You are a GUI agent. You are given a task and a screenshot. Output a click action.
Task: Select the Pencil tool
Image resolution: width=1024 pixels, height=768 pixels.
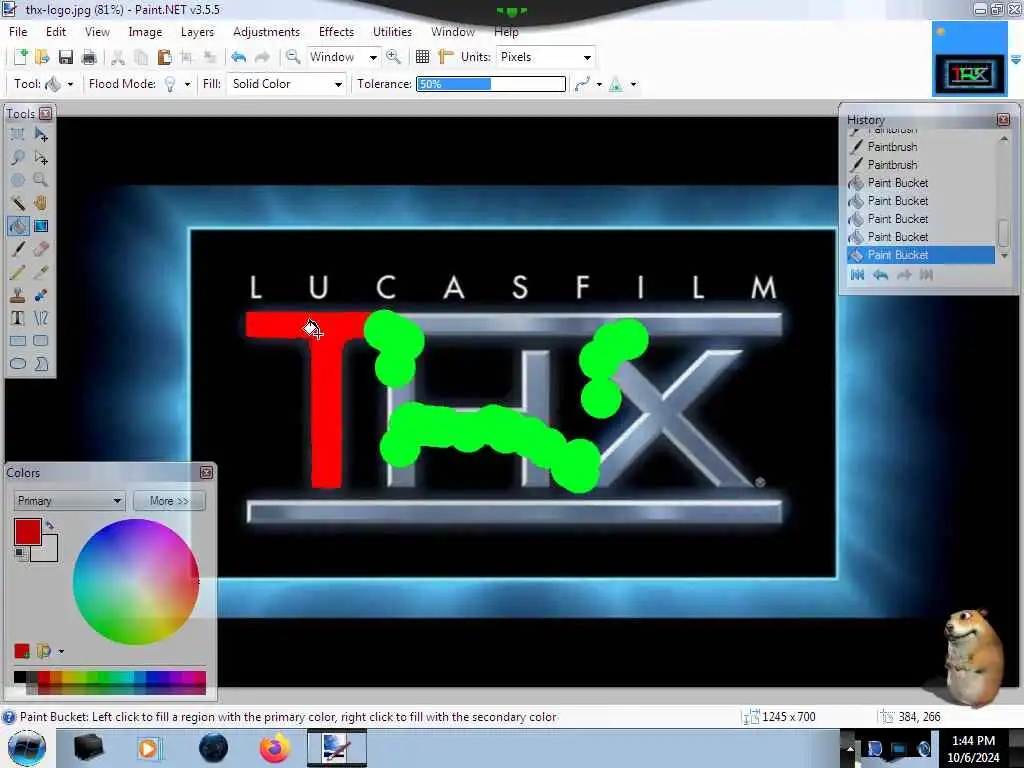tap(18, 272)
